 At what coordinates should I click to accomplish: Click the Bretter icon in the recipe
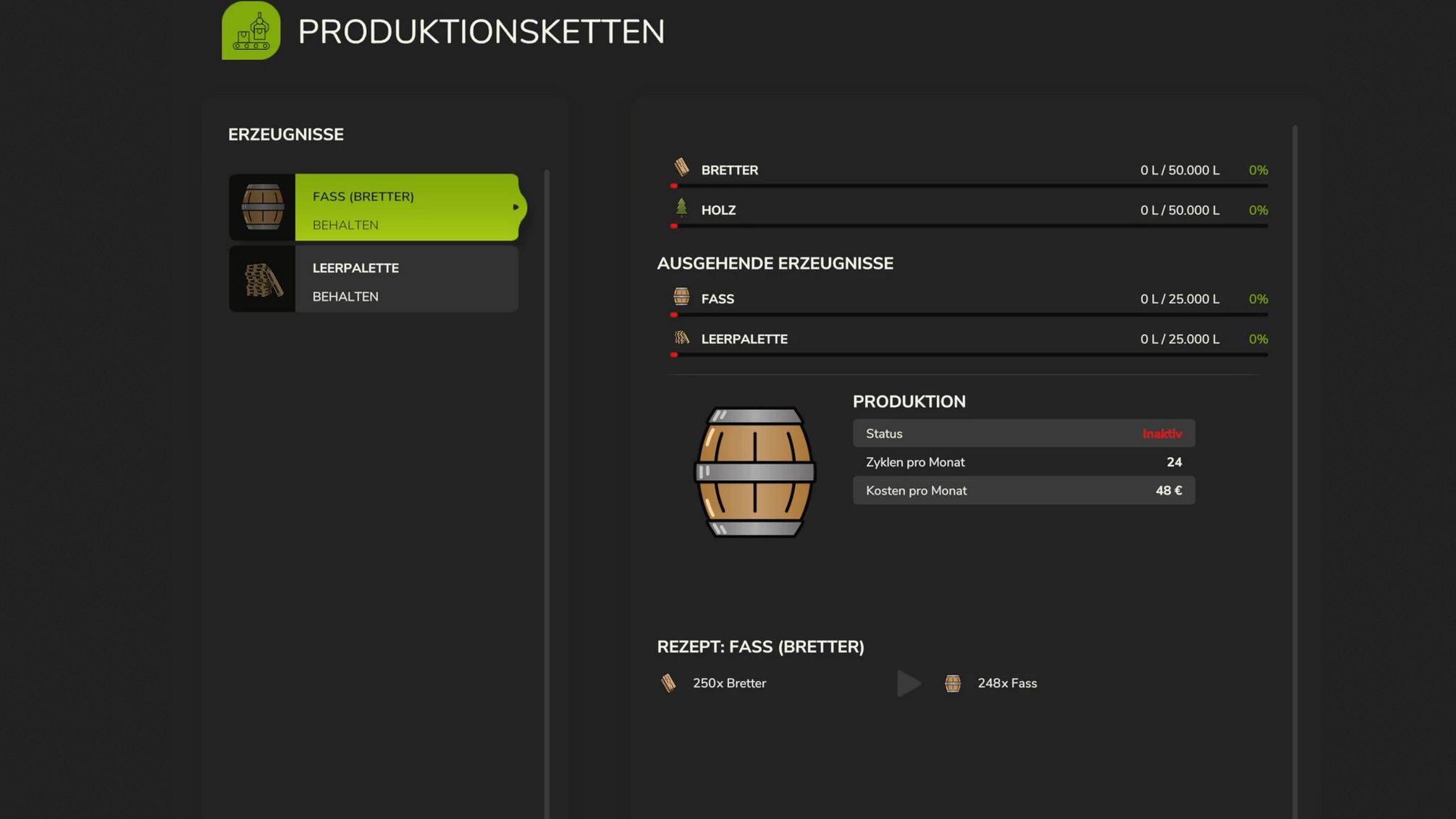(x=668, y=682)
